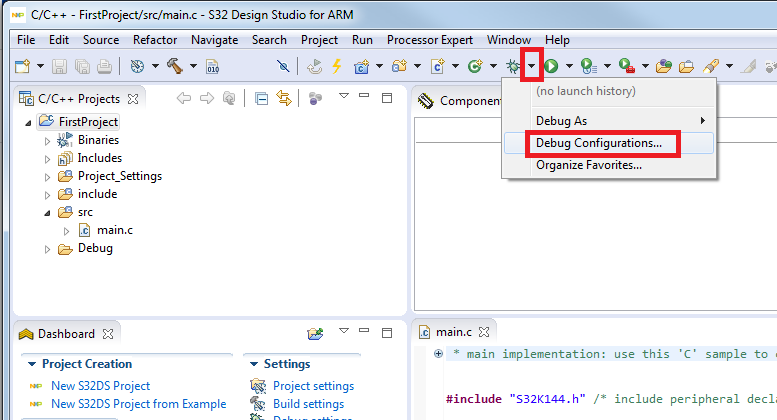Open the Navigate menu
The height and width of the screenshot is (420, 777).
(x=215, y=40)
